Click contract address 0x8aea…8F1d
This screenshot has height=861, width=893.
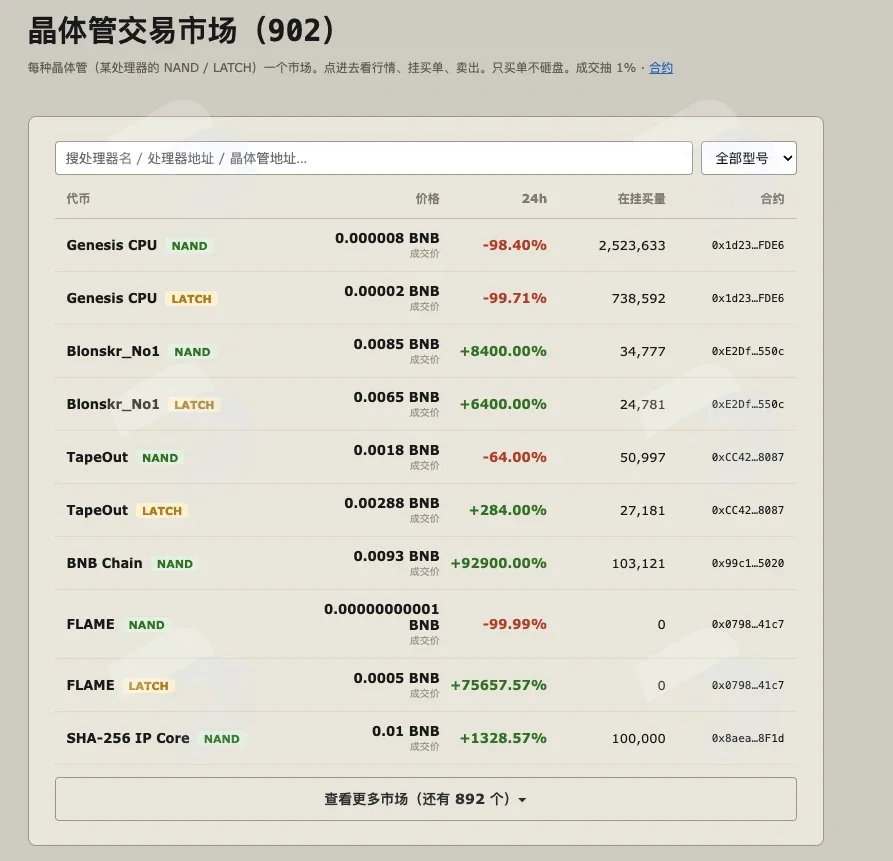[748, 738]
